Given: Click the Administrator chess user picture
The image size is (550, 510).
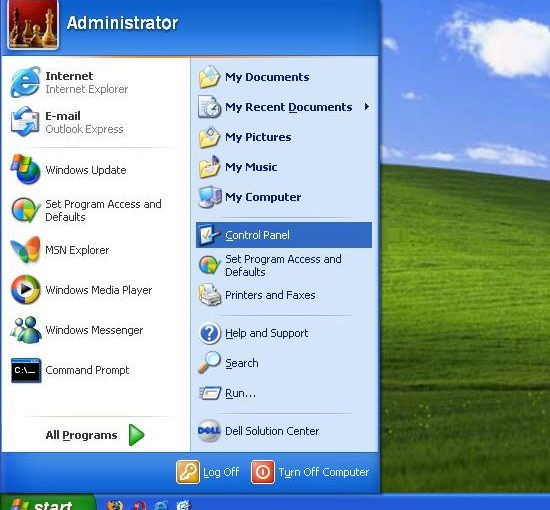Looking at the screenshot, I should click(33, 25).
